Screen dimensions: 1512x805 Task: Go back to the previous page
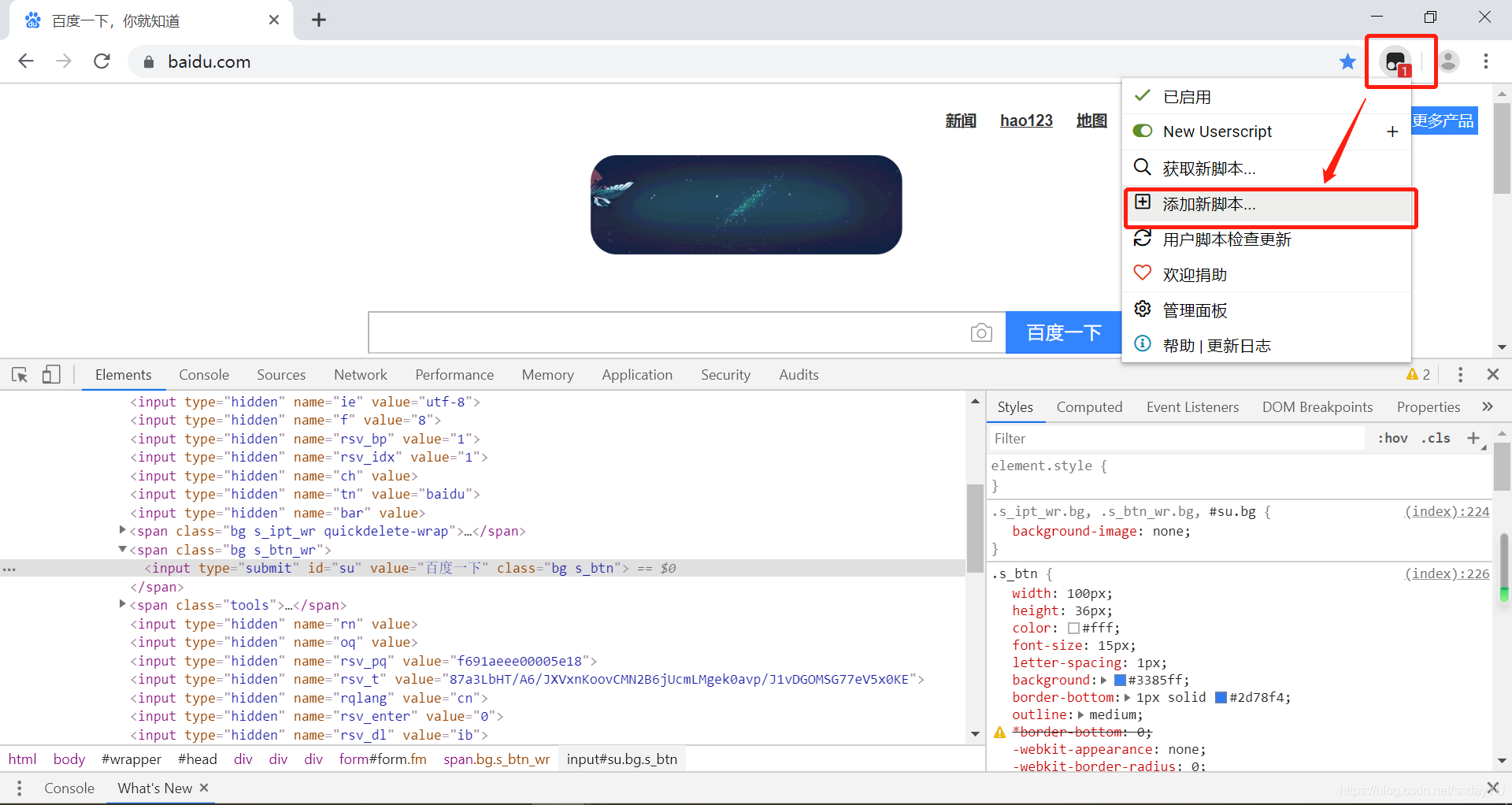tap(26, 61)
